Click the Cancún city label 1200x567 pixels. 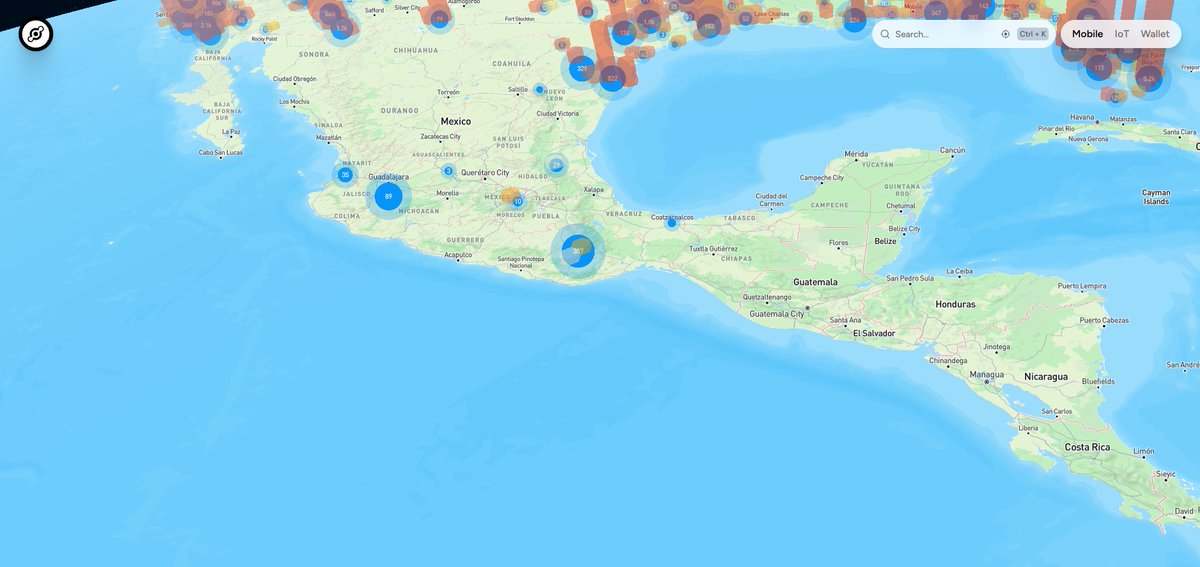point(952,150)
